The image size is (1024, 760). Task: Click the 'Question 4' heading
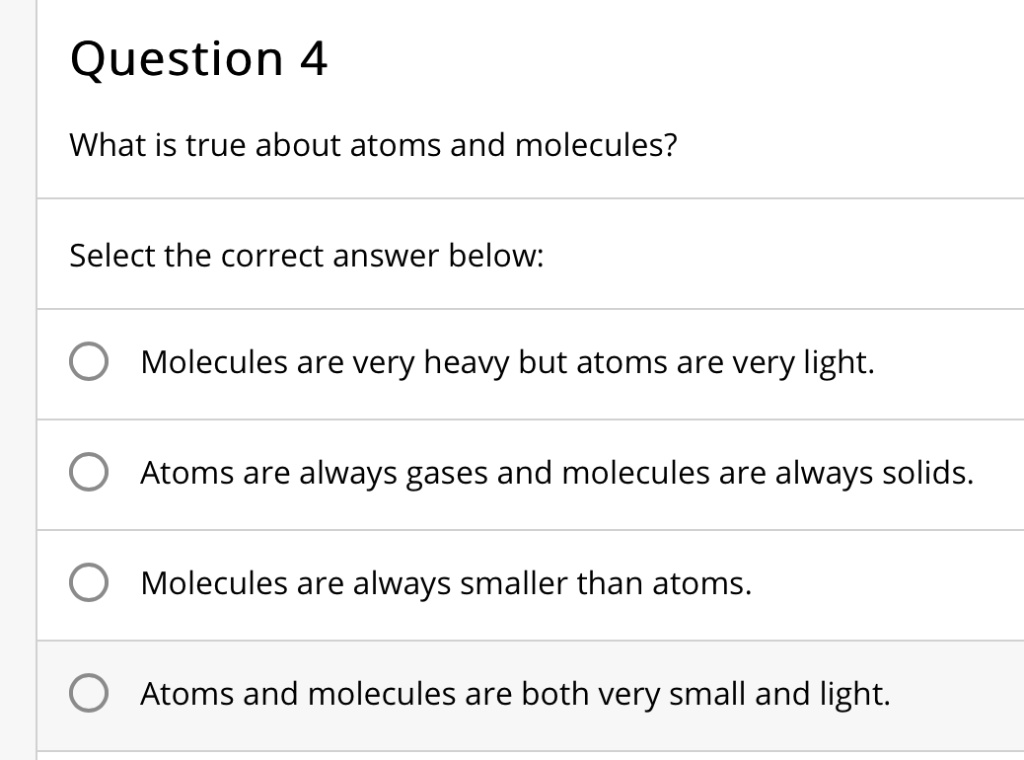pyautogui.click(x=198, y=57)
